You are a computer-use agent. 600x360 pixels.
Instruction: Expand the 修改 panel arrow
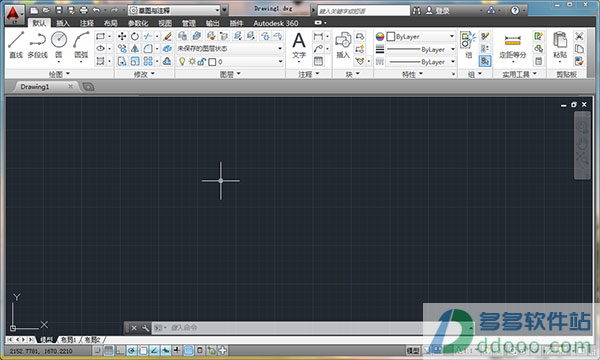(x=153, y=73)
